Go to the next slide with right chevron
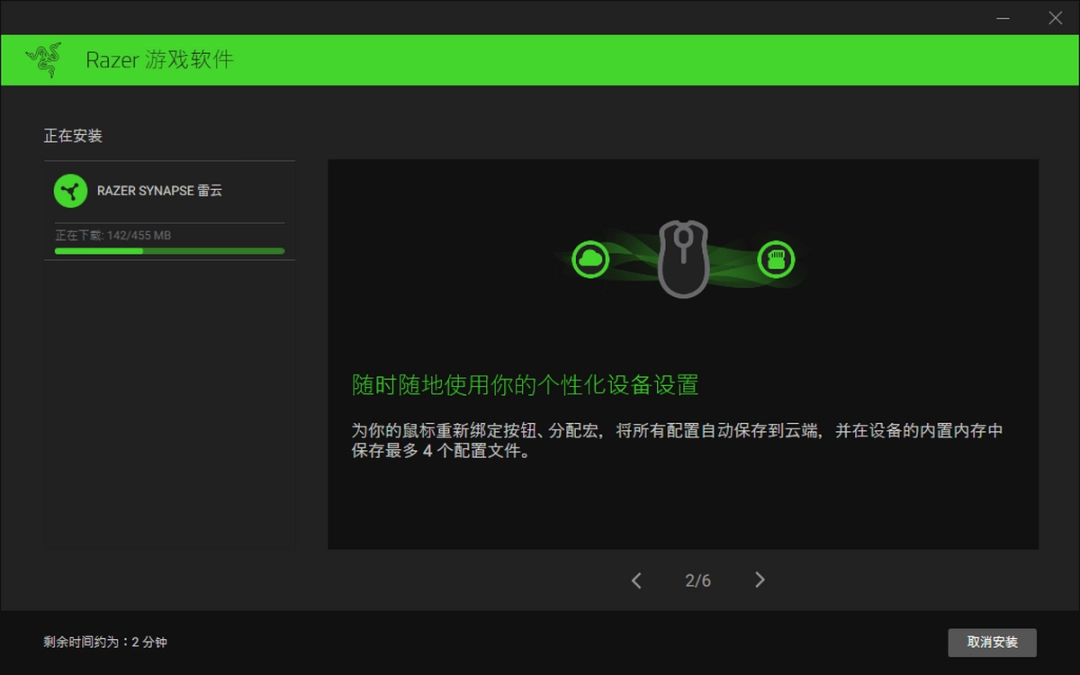Screen dimensions: 1080x675 pos(760,580)
